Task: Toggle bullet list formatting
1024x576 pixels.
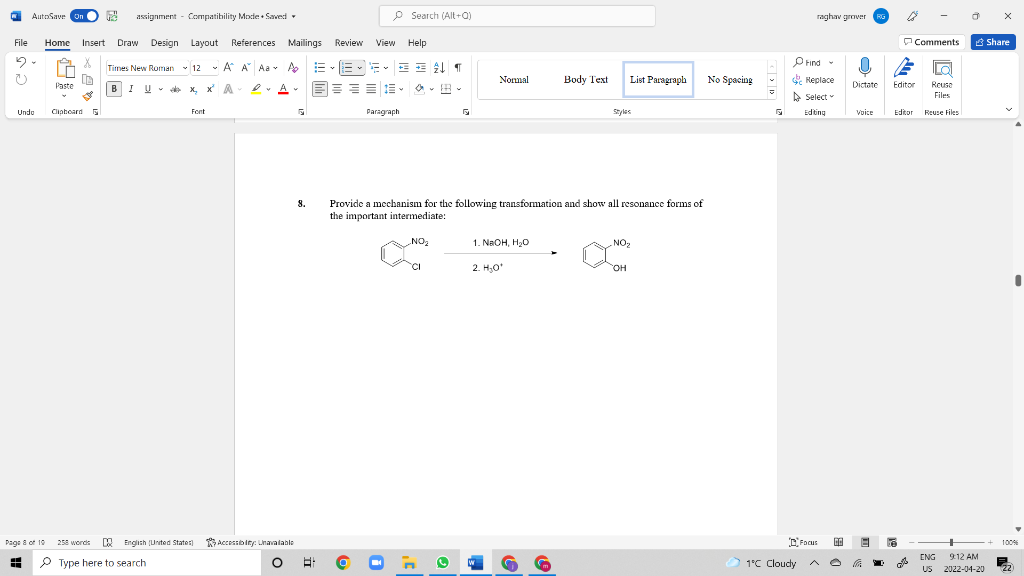Action: coord(318,67)
